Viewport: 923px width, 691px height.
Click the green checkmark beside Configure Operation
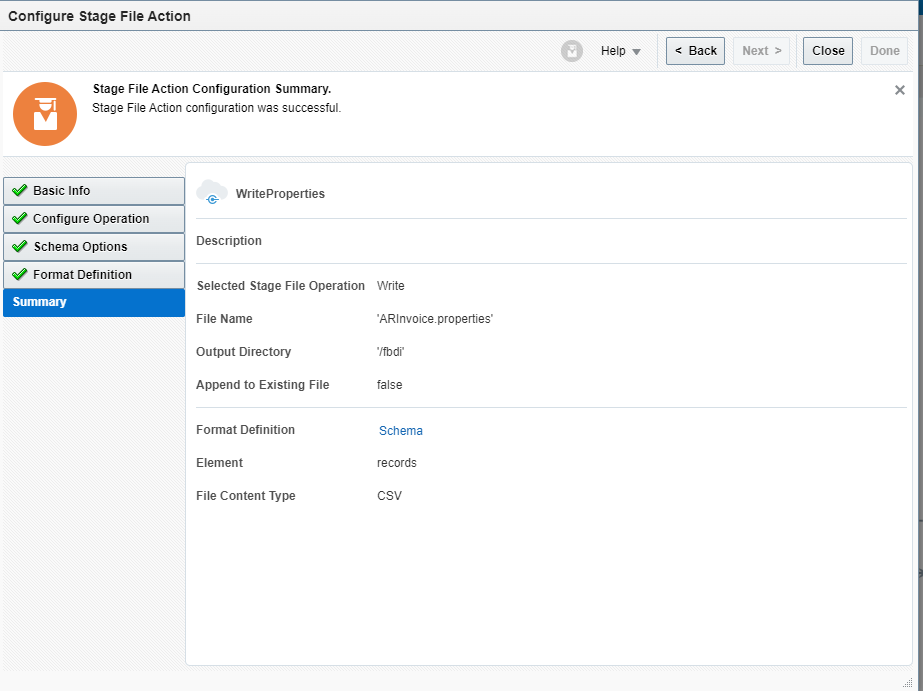tap(20, 218)
